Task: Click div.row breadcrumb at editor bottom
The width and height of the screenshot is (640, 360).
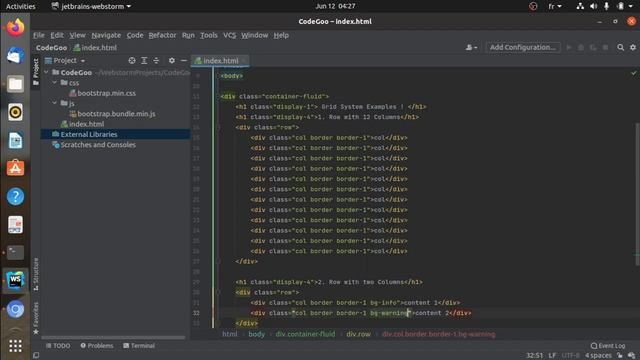Action: (x=358, y=334)
